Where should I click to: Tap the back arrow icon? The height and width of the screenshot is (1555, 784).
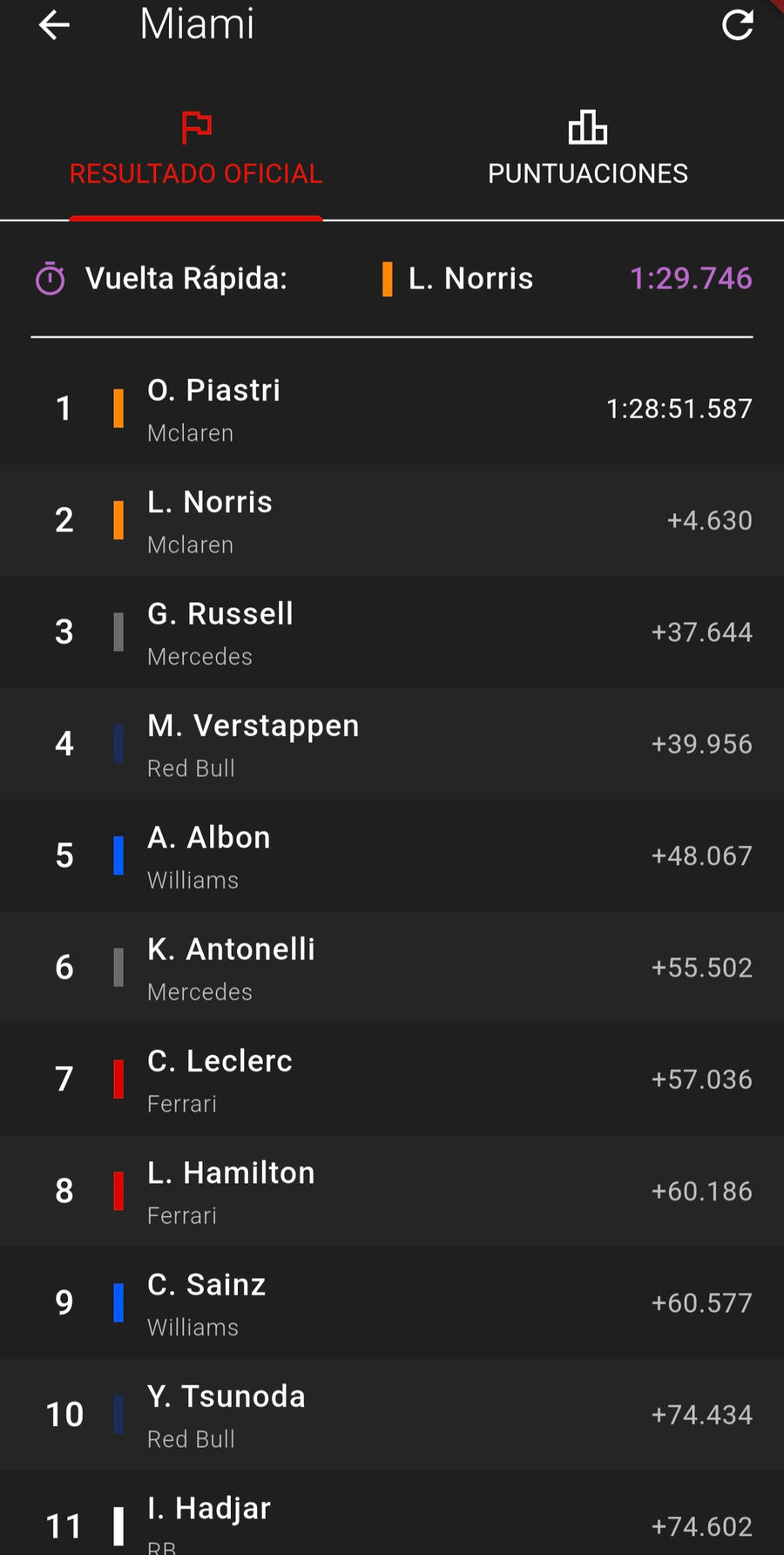tap(54, 25)
